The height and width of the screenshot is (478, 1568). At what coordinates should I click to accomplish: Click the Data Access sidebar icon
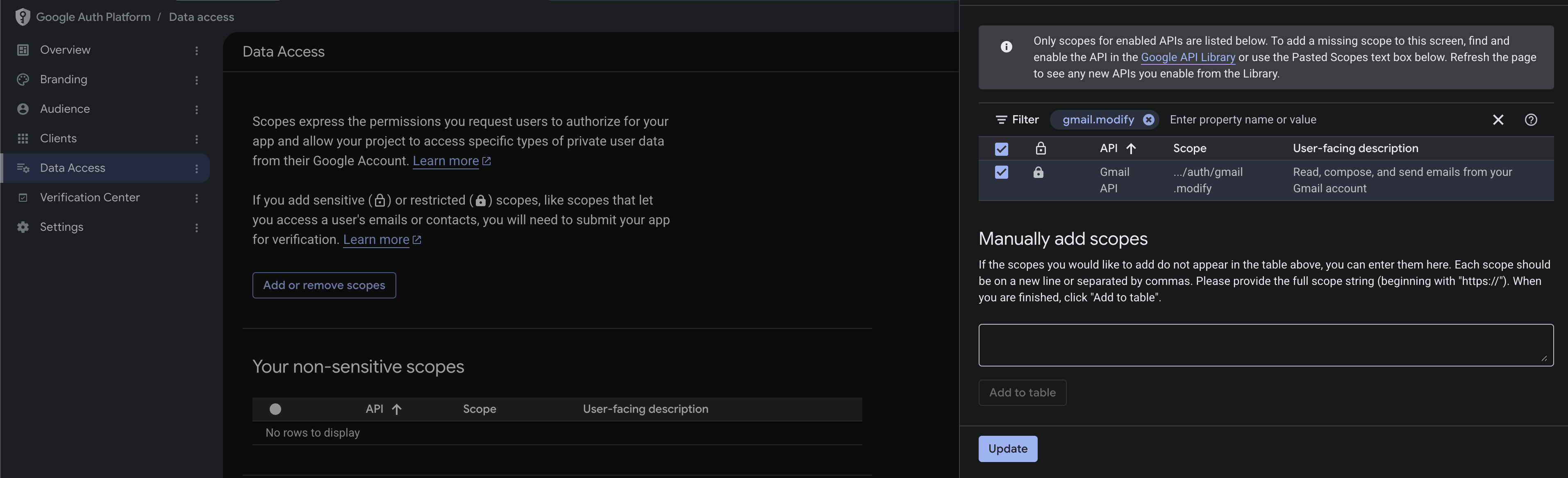coord(23,168)
